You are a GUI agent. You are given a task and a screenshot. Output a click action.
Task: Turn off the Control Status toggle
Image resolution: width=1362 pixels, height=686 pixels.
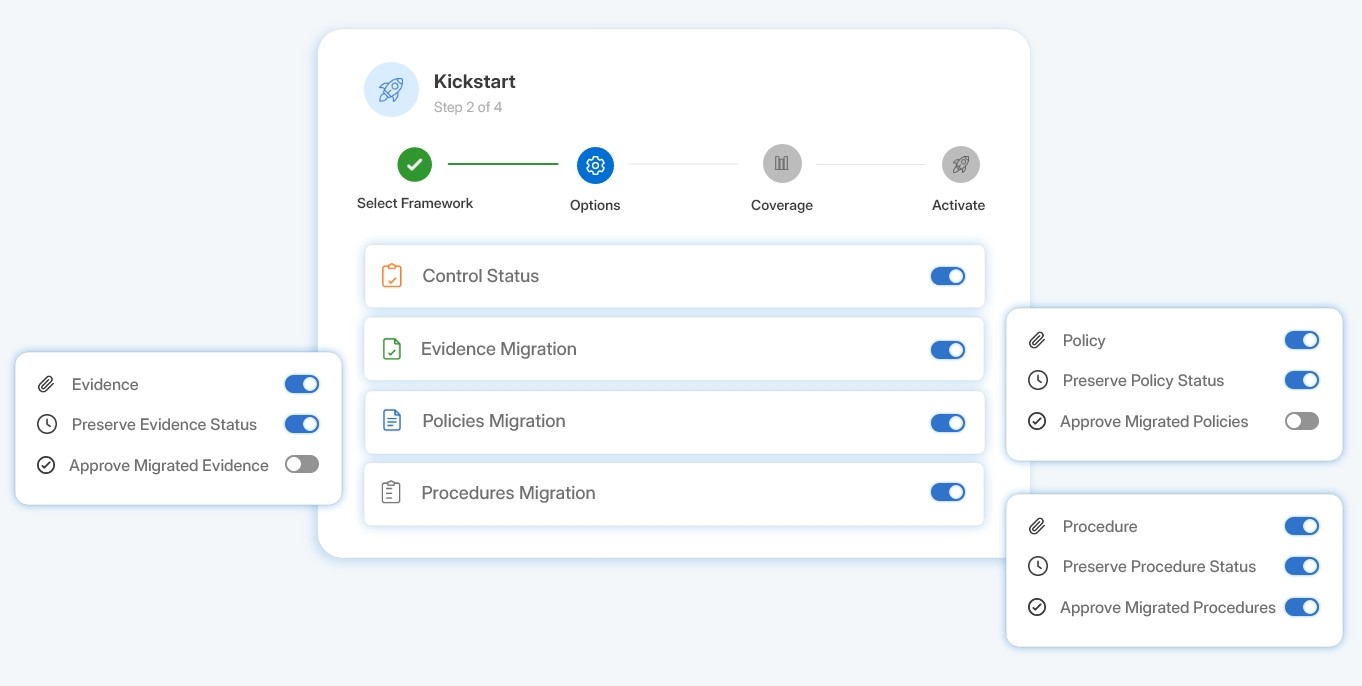(948, 276)
